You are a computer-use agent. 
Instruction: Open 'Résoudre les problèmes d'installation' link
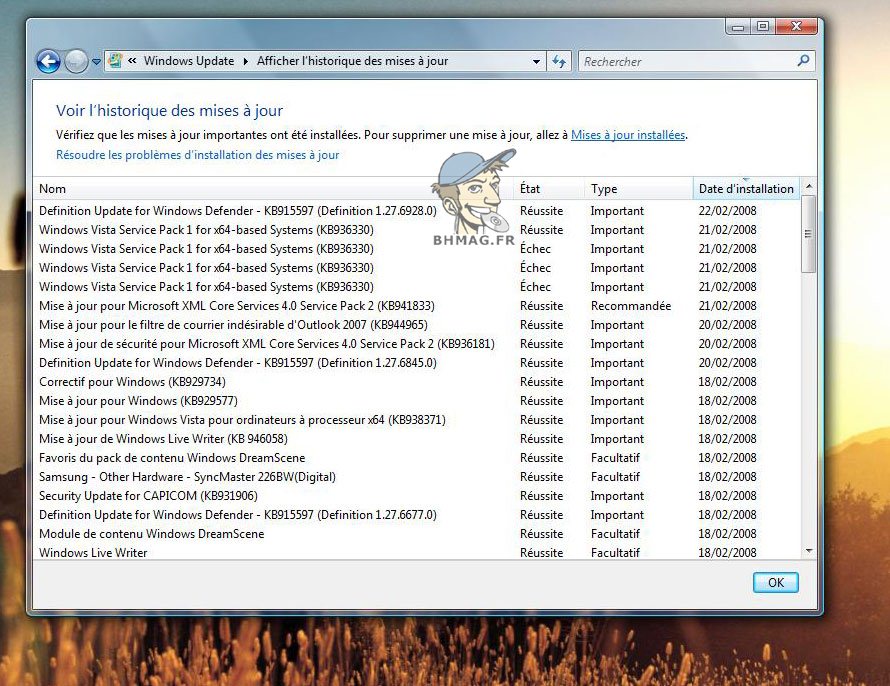tap(198, 155)
